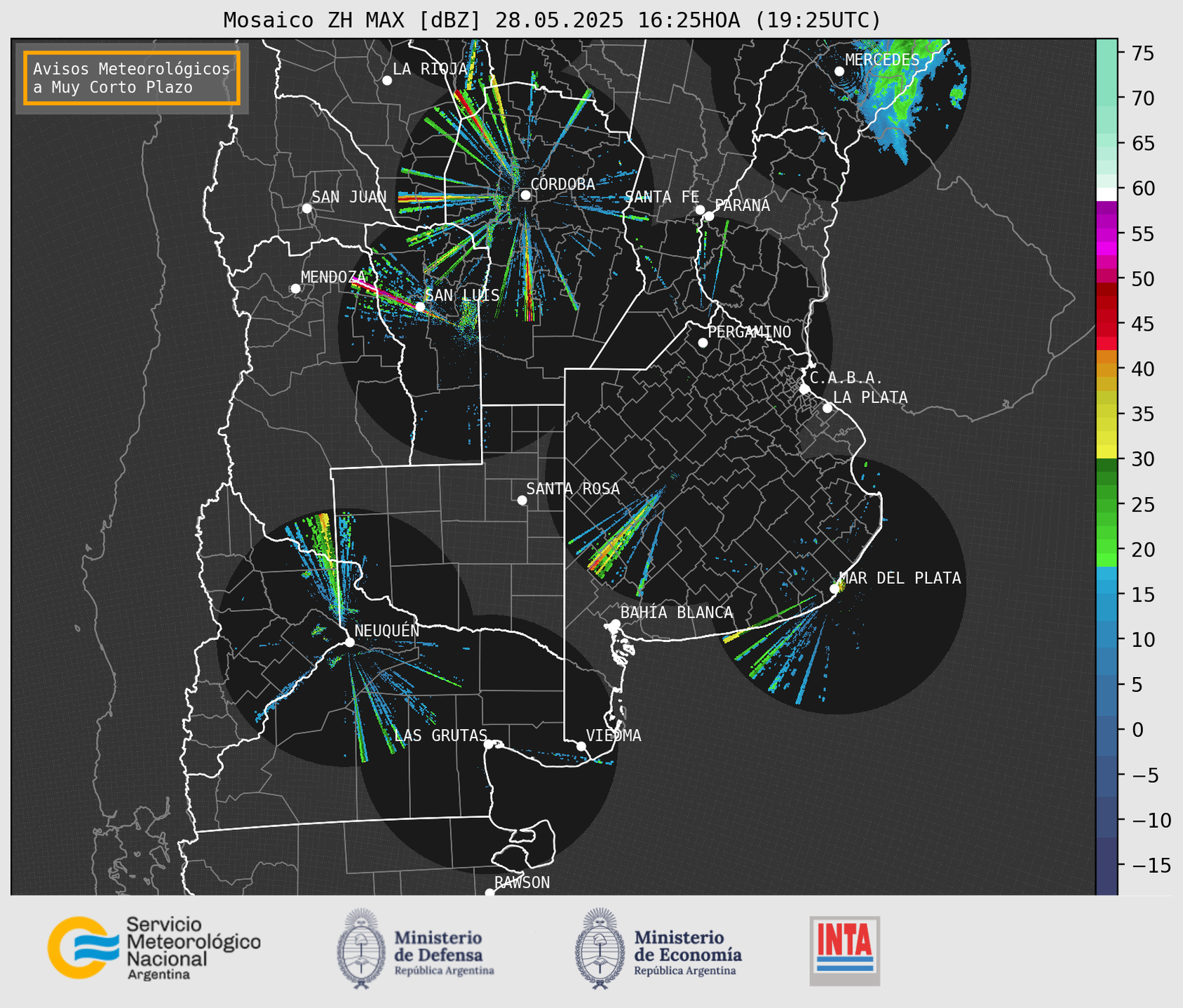Click the 75 value on the dBZ scale
Screen dimensions: 1183x1008
pos(1142,53)
